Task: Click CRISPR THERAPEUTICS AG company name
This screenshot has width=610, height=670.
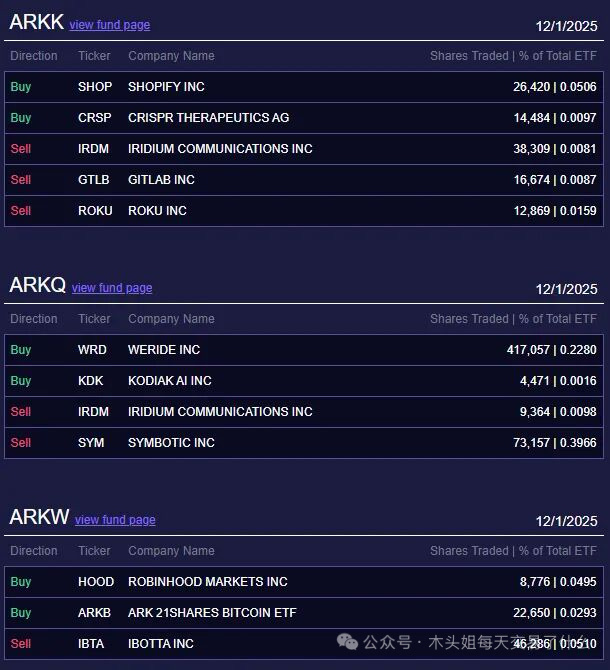Action: coord(208,118)
